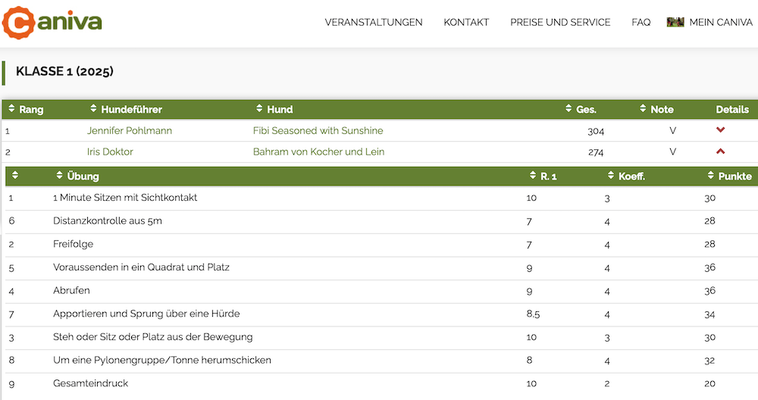
Task: Click the Mein Caniva profile image
Action: click(675, 22)
